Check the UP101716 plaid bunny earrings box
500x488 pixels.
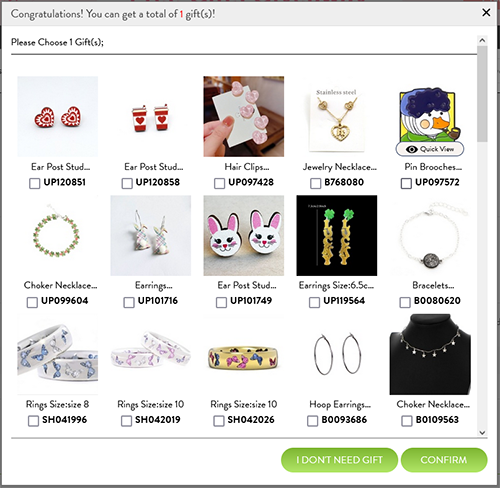click(129, 302)
